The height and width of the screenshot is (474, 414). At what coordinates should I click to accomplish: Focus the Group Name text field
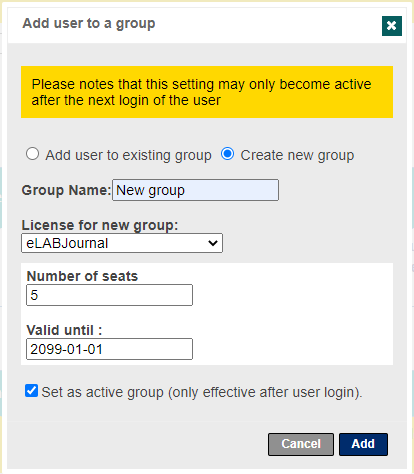[x=195, y=190]
